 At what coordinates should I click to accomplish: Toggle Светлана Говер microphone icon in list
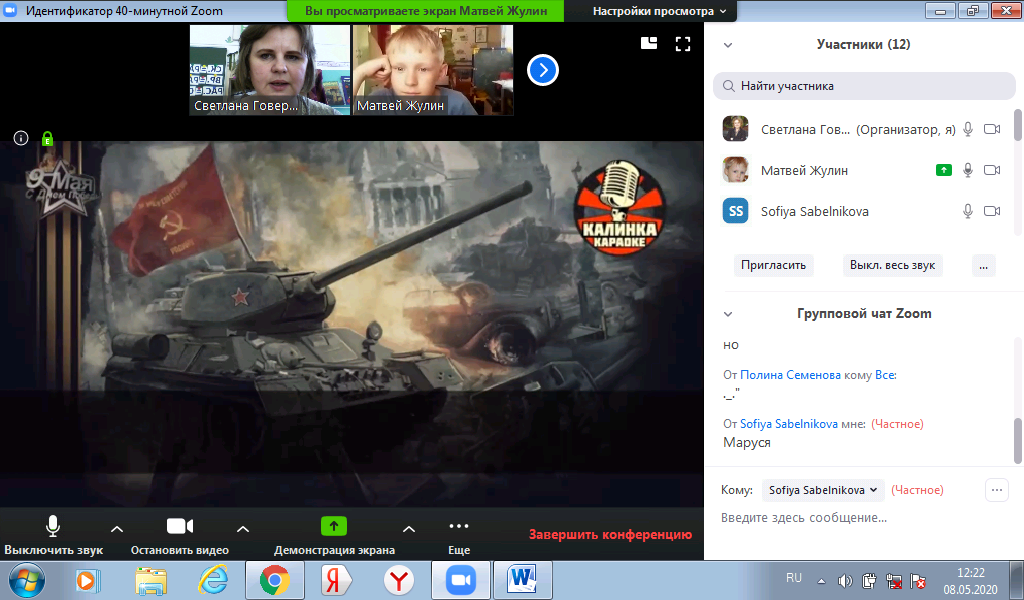click(968, 129)
